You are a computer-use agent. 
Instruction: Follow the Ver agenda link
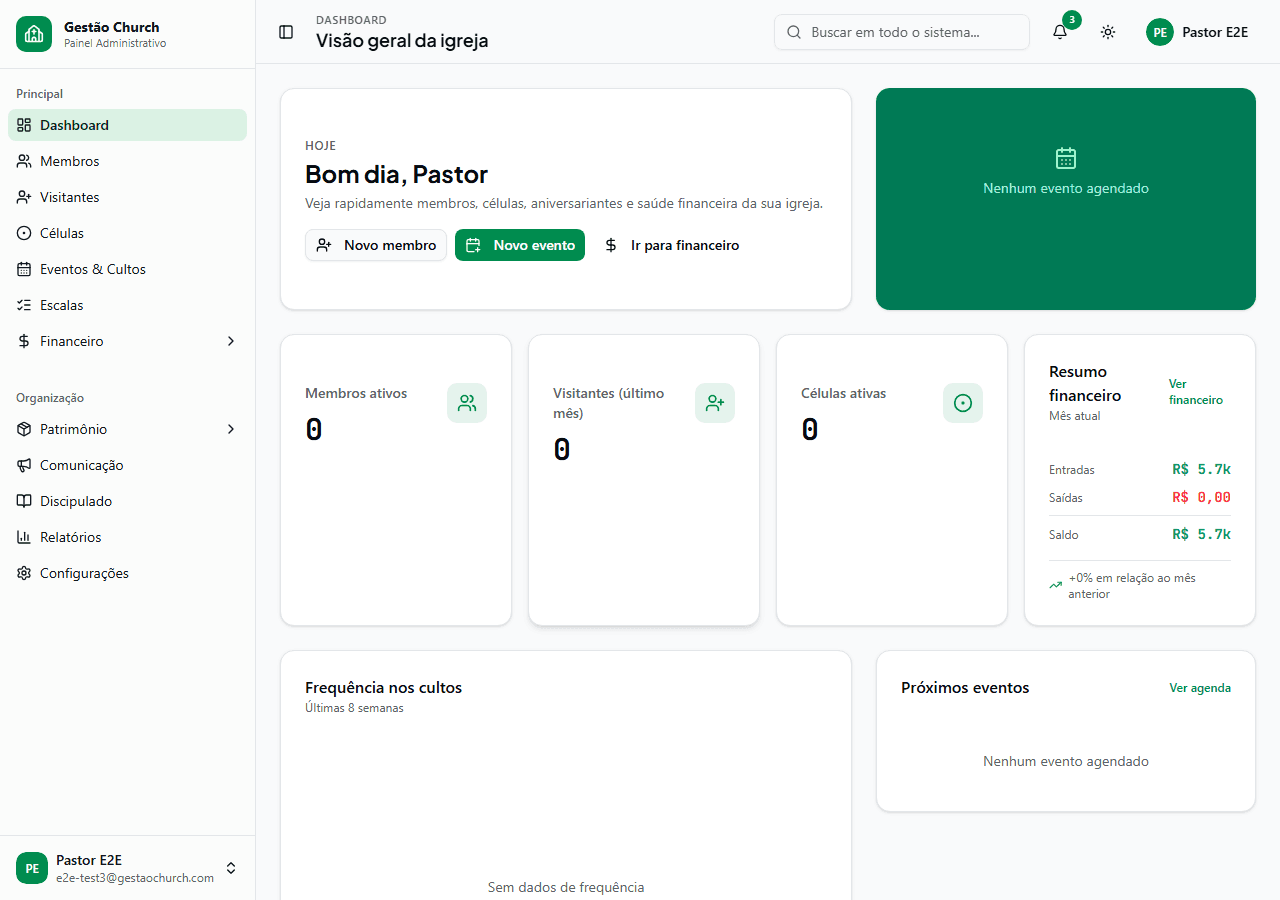(x=1200, y=688)
